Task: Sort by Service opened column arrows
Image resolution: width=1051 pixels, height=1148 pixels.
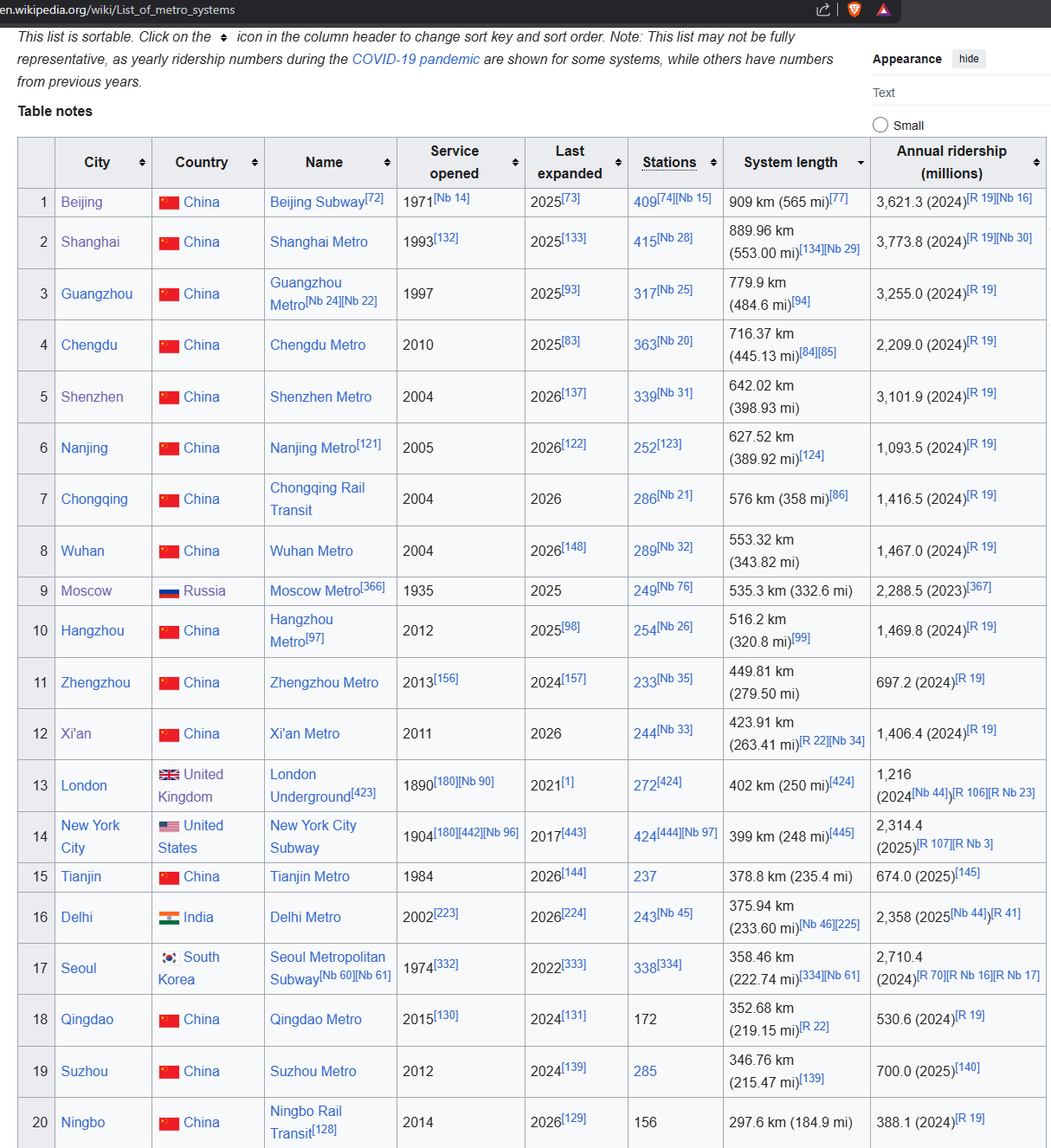Action: (515, 163)
